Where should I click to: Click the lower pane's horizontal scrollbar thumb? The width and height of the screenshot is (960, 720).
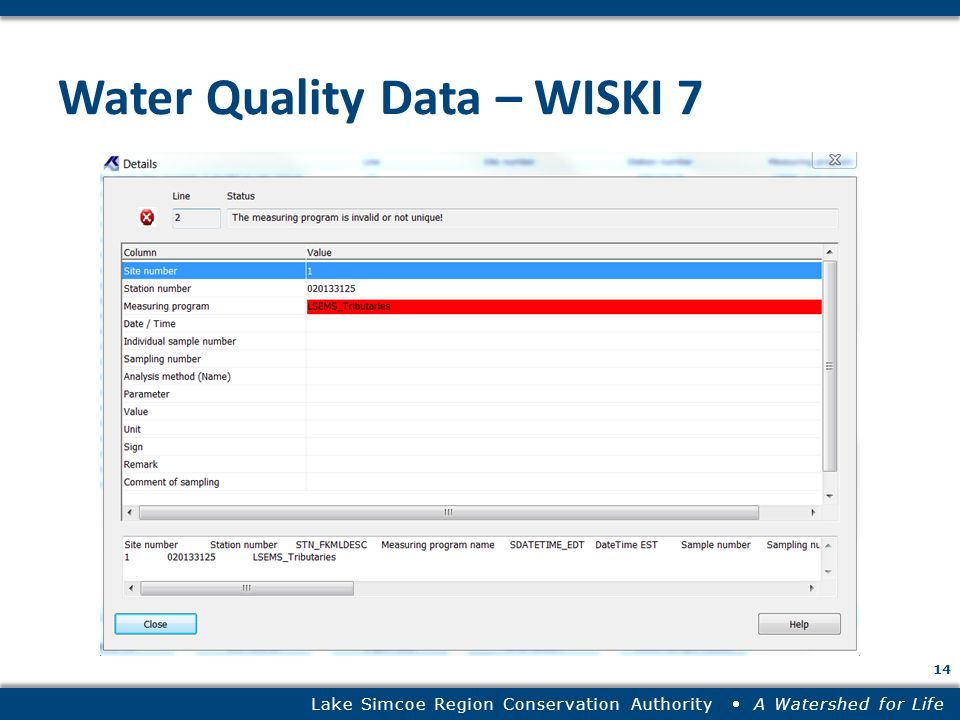(247, 588)
